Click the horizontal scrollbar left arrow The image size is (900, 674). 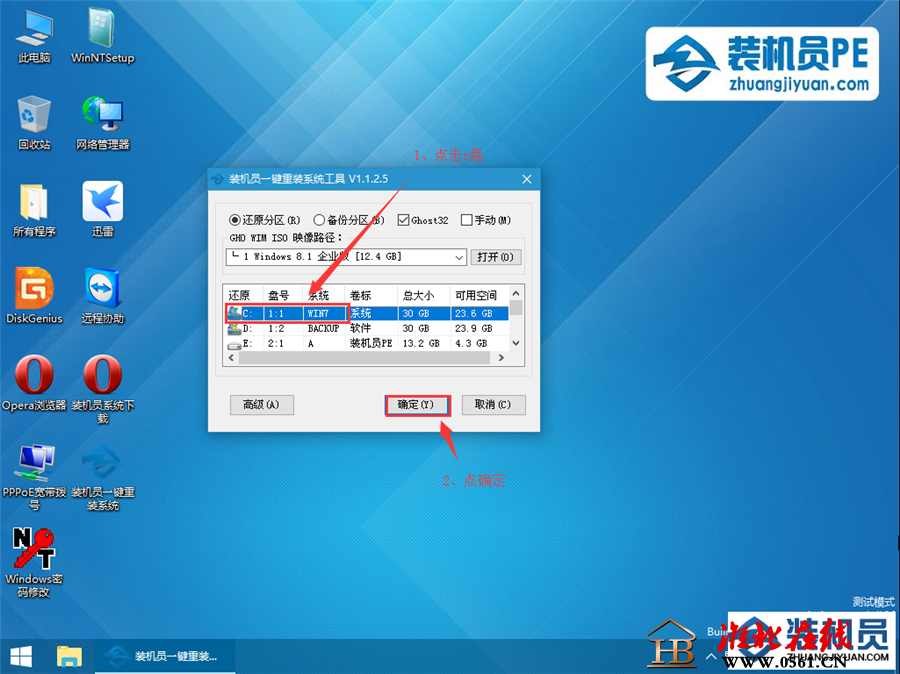point(231,358)
